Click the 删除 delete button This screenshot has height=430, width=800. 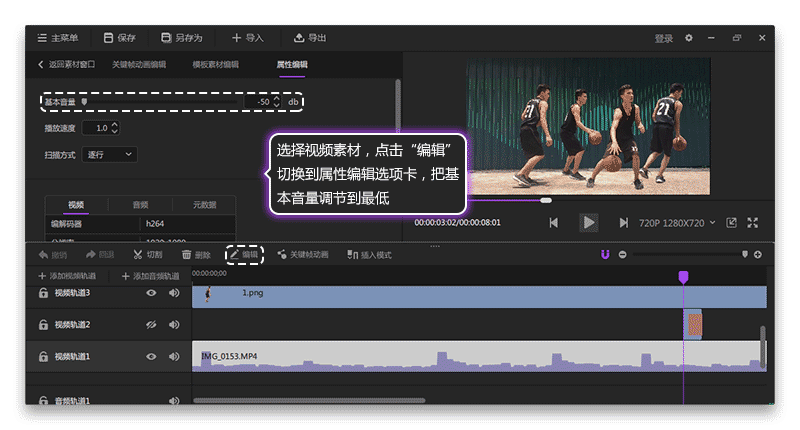196,255
